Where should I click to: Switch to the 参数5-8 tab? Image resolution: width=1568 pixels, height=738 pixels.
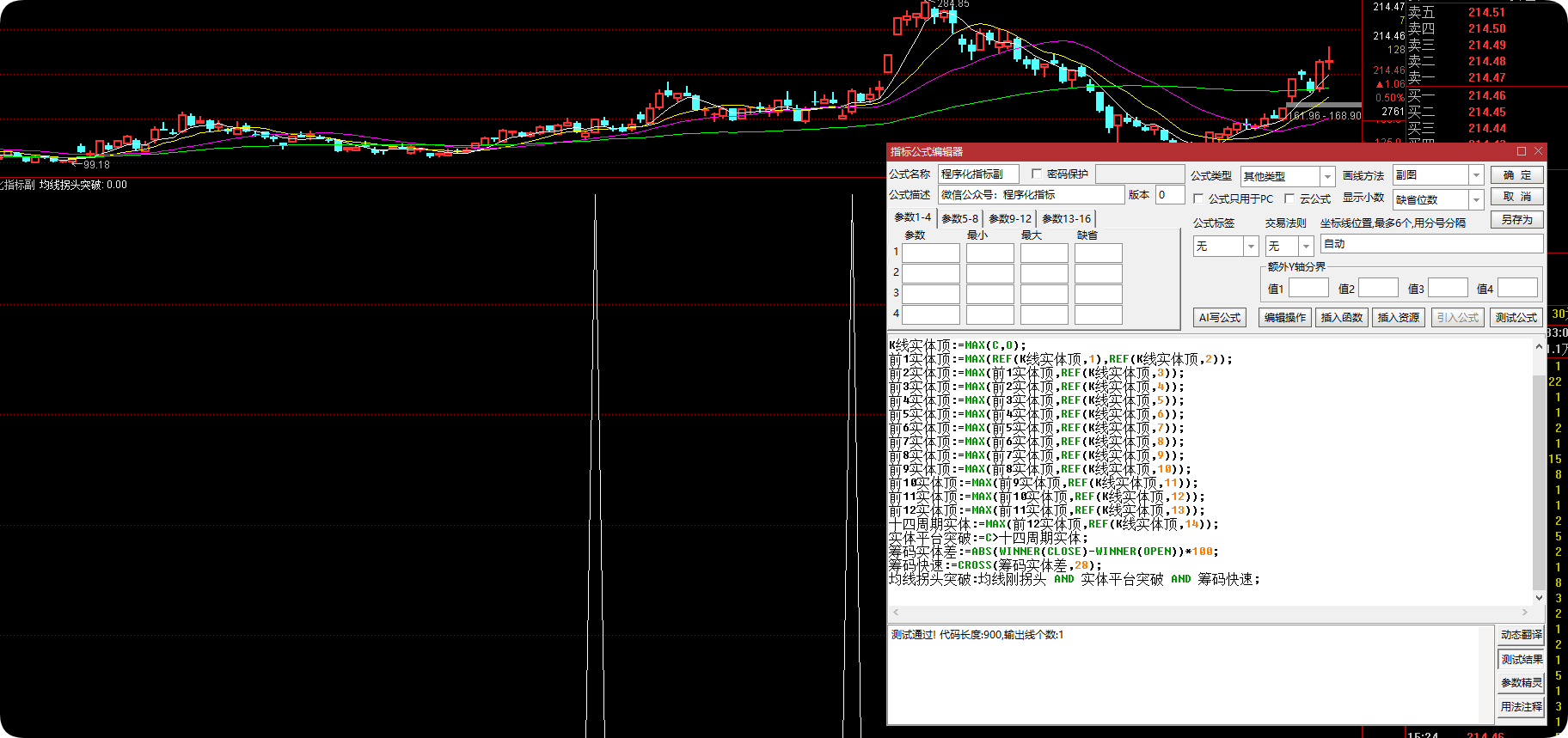click(x=959, y=218)
